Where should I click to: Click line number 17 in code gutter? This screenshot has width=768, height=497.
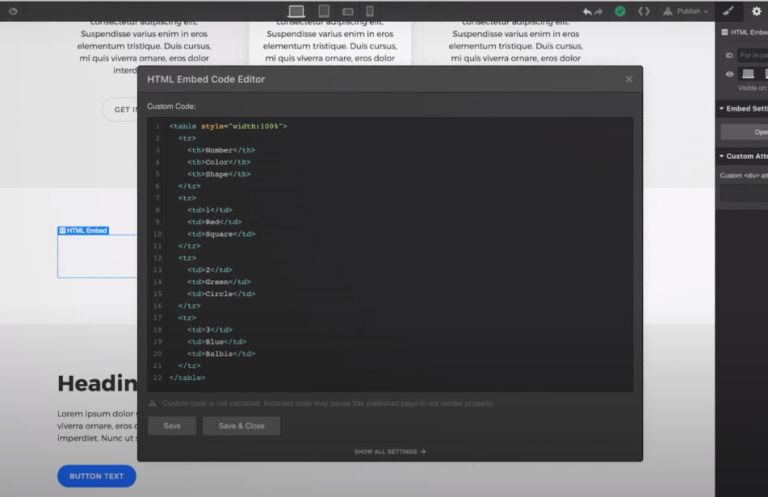click(x=157, y=318)
